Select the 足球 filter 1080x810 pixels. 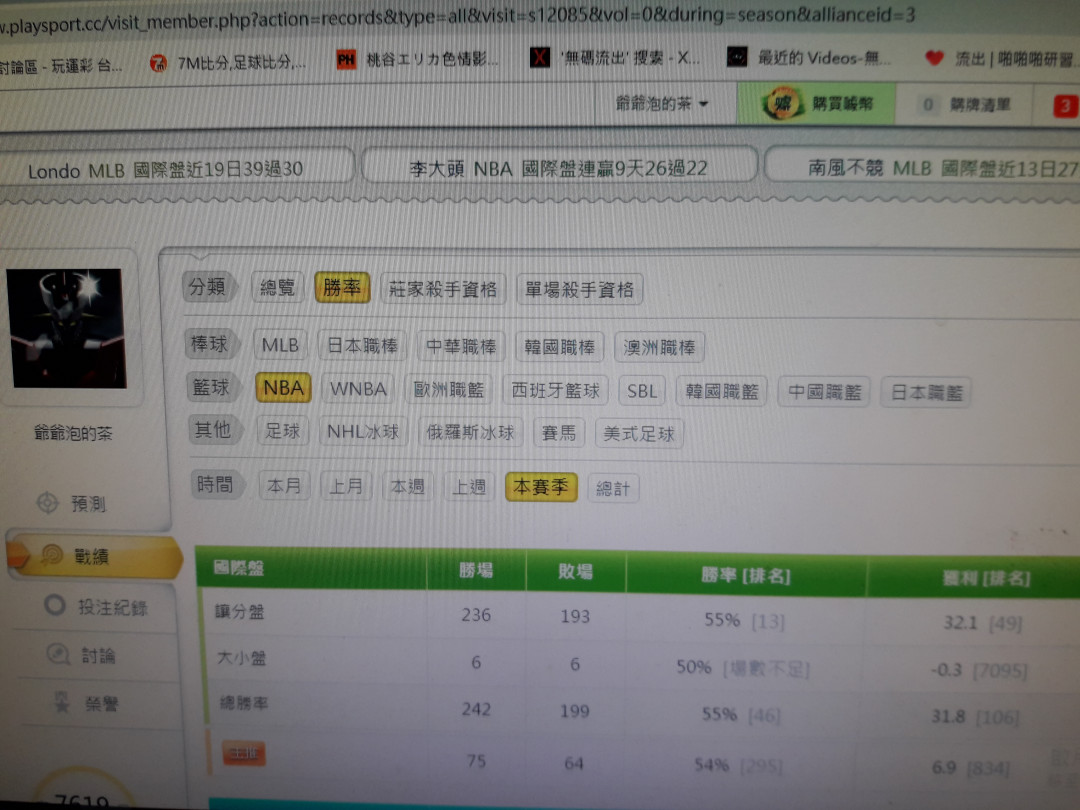[282, 431]
